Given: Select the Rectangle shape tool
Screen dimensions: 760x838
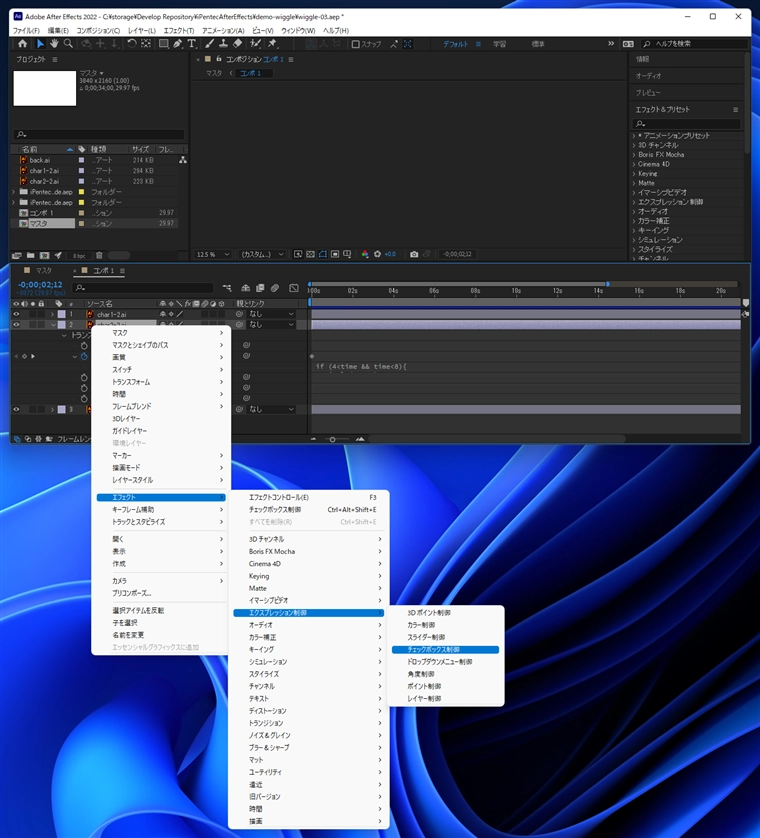Looking at the screenshot, I should point(164,44).
